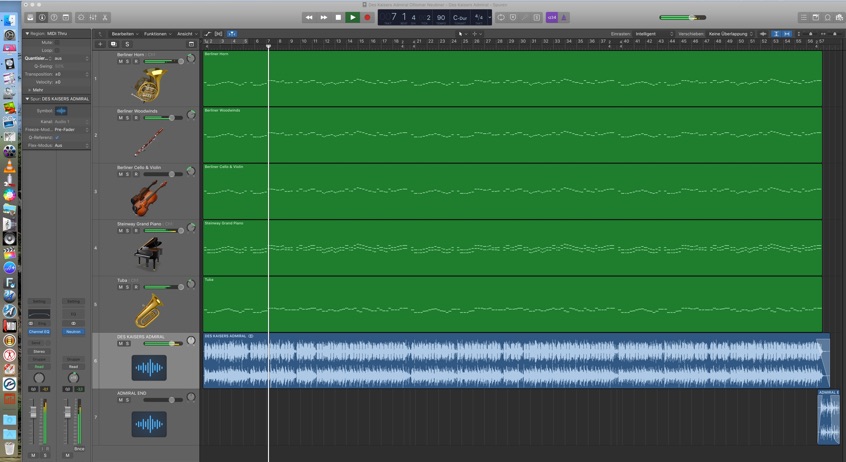Open the Note Pads button
846x462 pixels.
[x=816, y=17]
